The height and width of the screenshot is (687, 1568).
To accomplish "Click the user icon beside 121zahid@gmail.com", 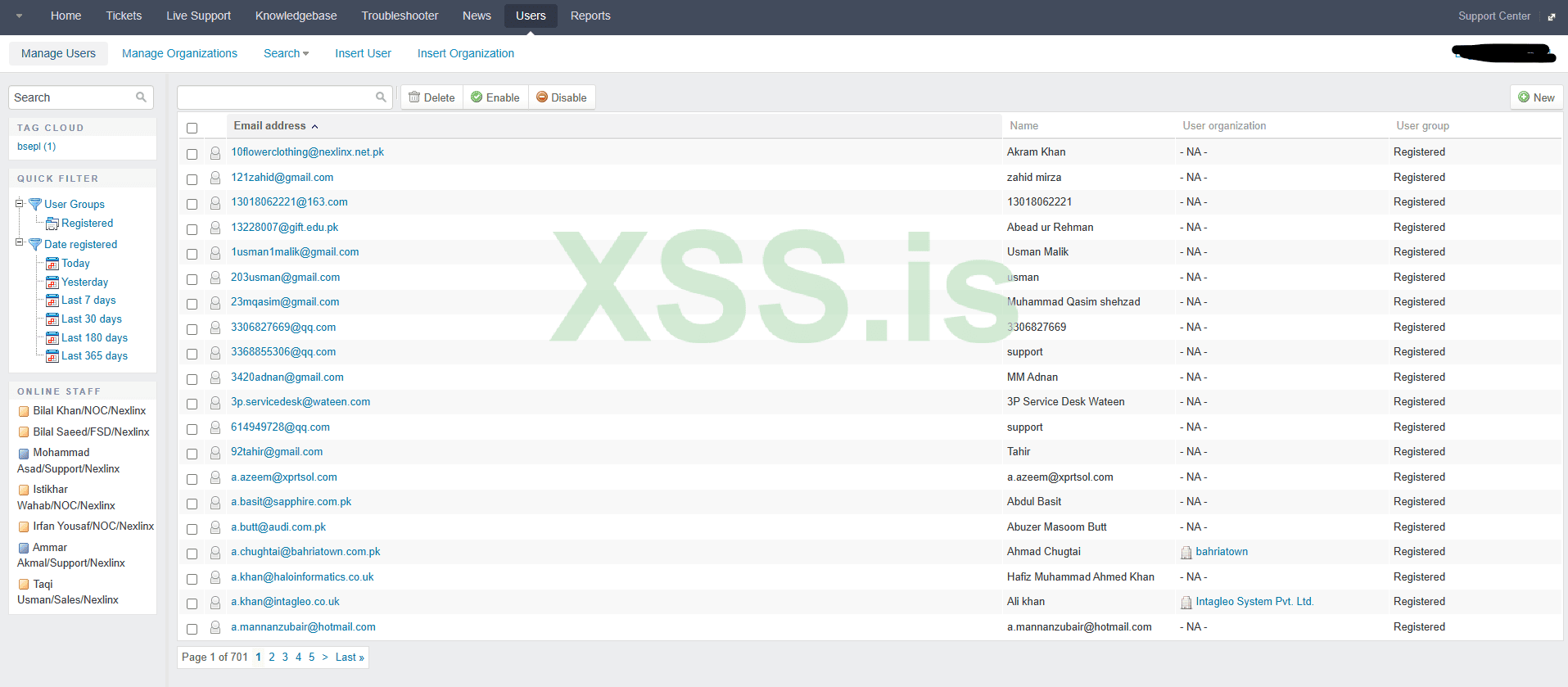I will (215, 178).
